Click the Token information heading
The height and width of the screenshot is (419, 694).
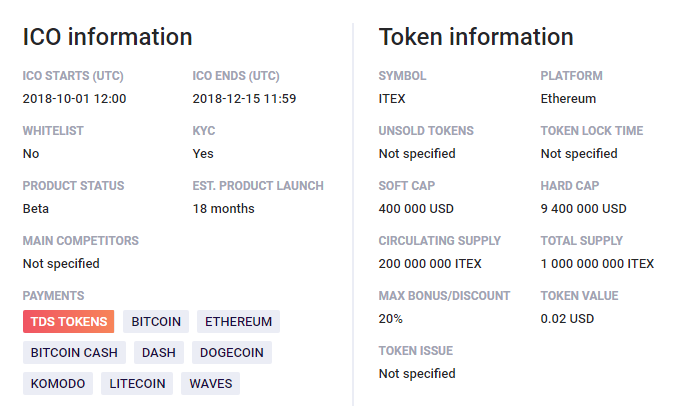476,37
